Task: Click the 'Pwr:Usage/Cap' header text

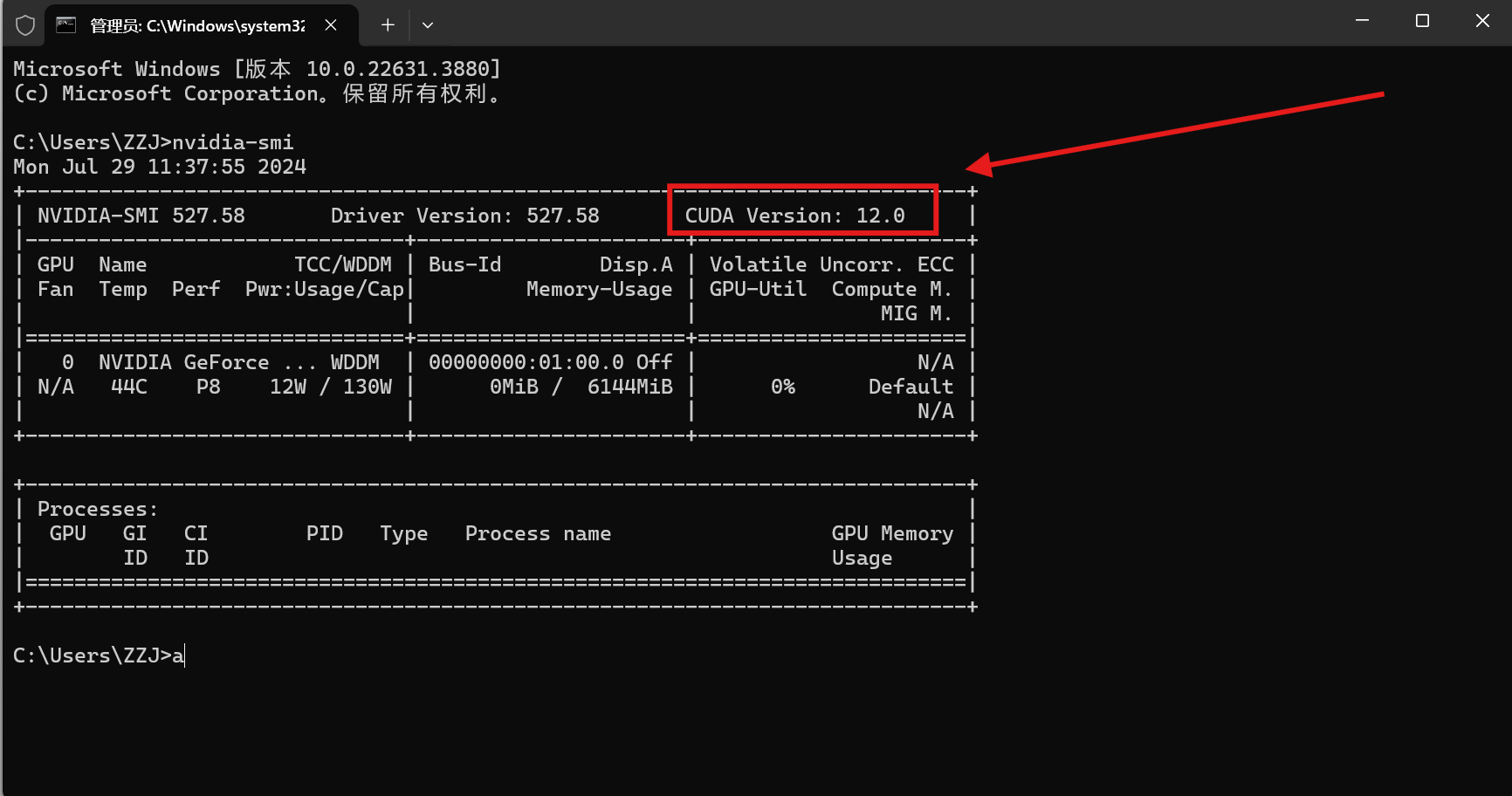Action: [325, 289]
